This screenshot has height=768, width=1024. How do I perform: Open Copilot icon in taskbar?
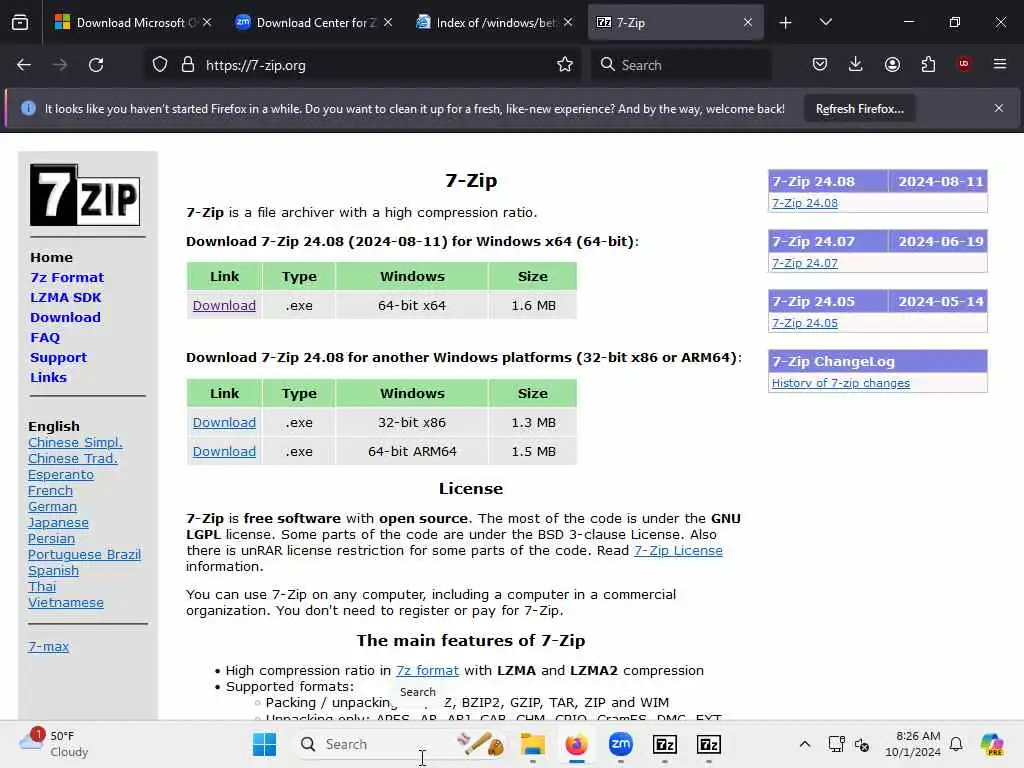tap(992, 744)
